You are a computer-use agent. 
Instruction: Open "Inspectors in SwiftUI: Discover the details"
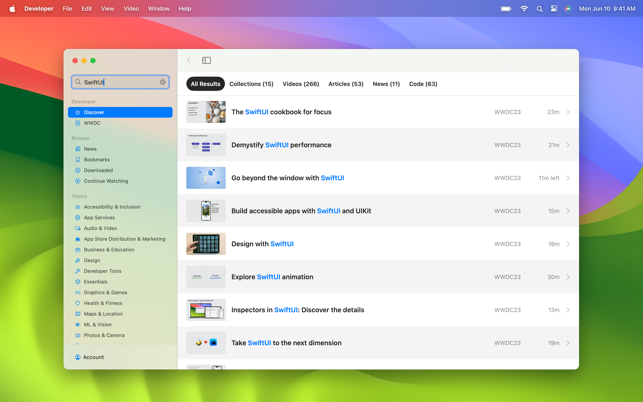tap(298, 310)
